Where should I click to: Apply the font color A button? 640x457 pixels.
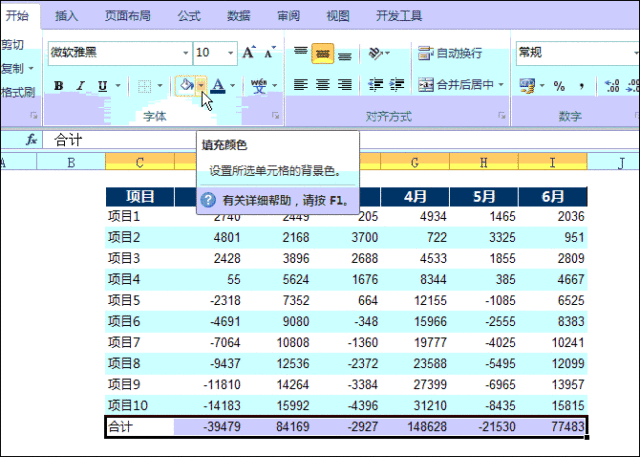click(x=218, y=86)
